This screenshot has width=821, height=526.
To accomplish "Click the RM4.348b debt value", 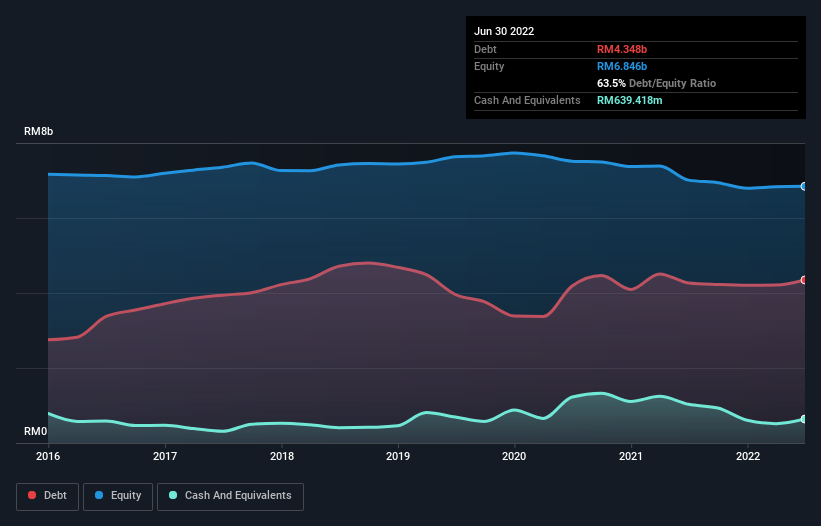I will coord(622,49).
